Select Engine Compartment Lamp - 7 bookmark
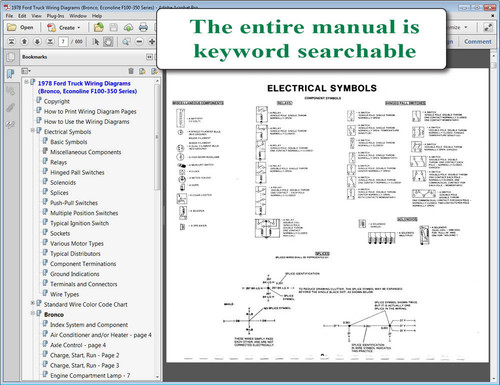The height and width of the screenshot is (385, 500). 90,376
